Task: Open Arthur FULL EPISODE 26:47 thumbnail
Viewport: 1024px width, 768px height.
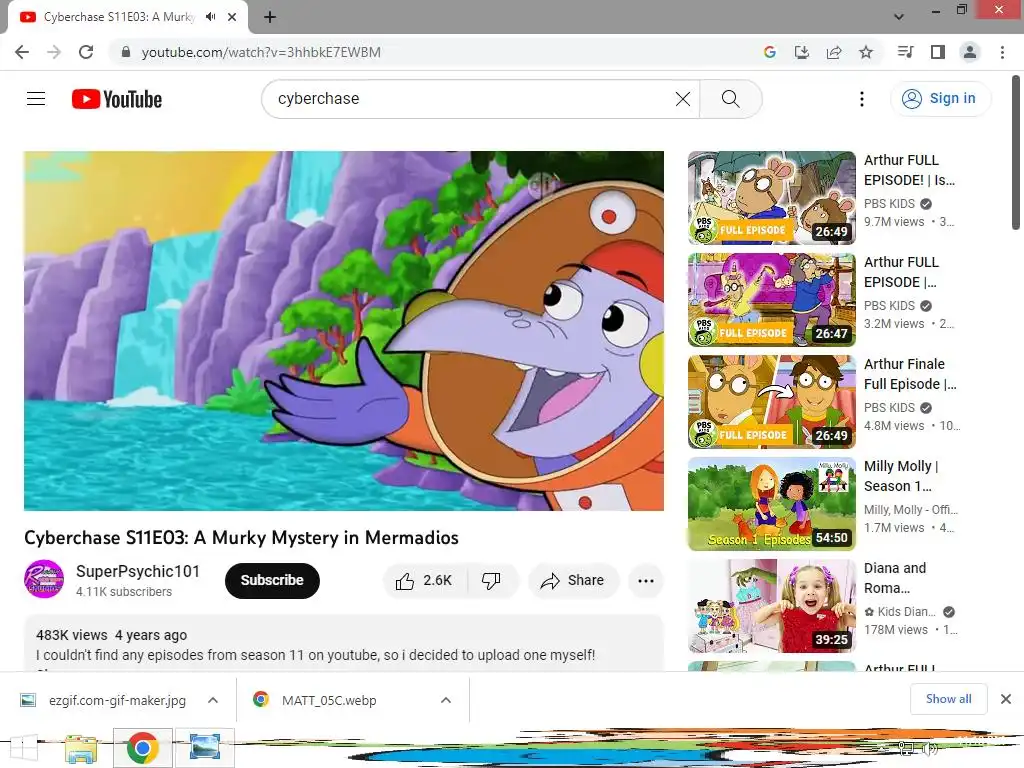Action: (x=772, y=300)
